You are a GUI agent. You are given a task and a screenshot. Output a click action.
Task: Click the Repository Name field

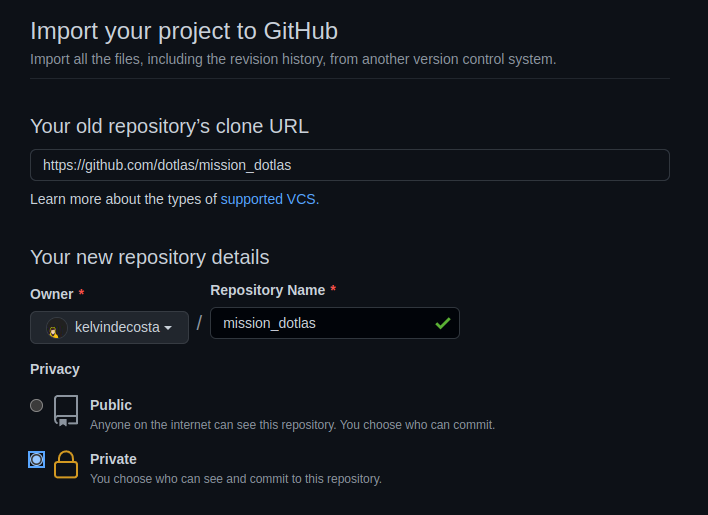tap(335, 323)
